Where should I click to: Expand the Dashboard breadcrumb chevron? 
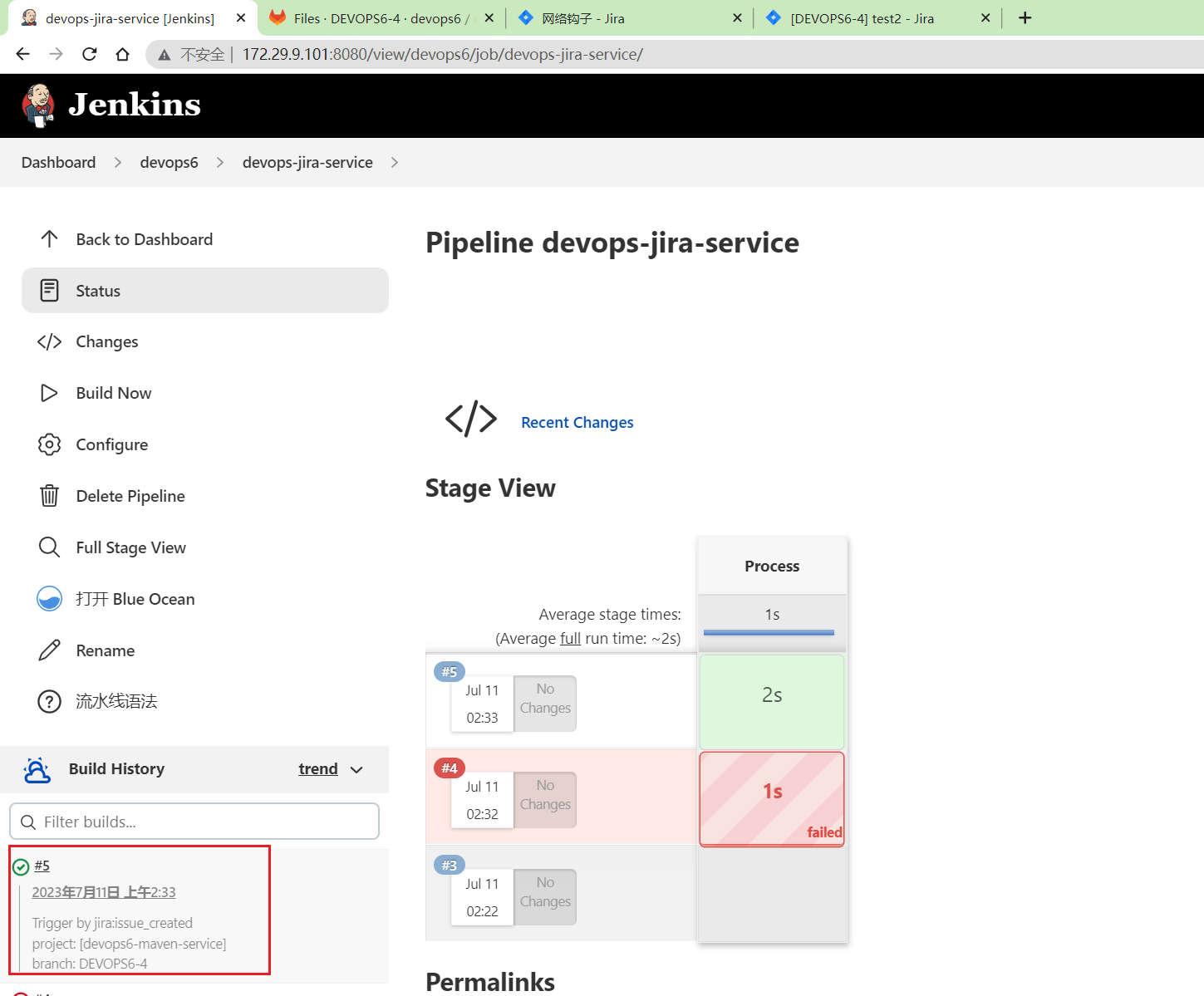click(118, 163)
